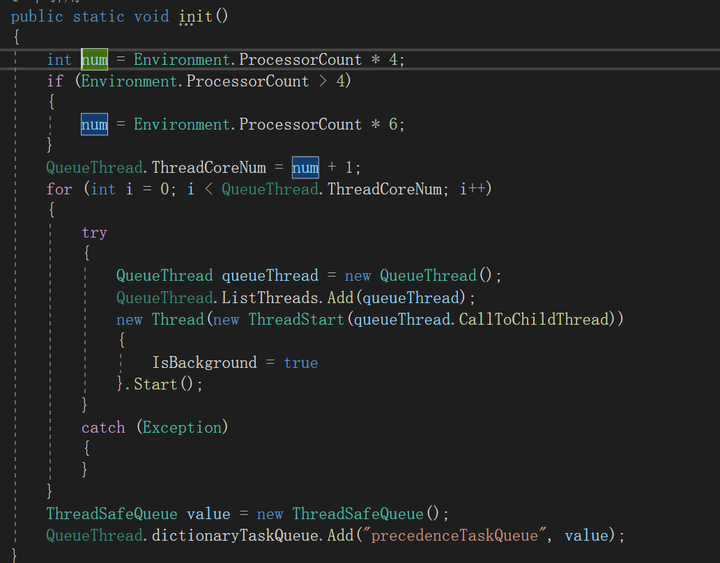The height and width of the screenshot is (563, 720).
Task: Click num in the ProcessorCount * 6 line
Action: 94,124
